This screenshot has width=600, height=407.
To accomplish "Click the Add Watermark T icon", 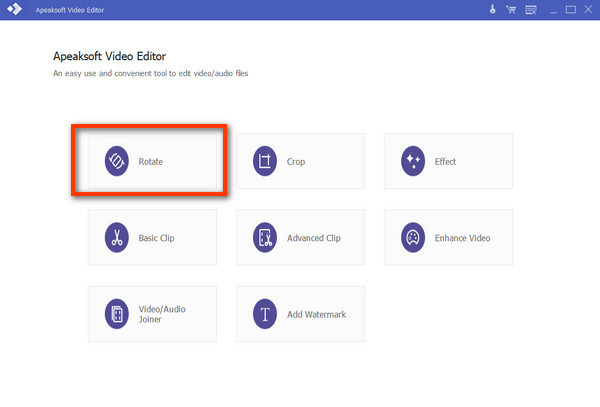I will (x=265, y=314).
